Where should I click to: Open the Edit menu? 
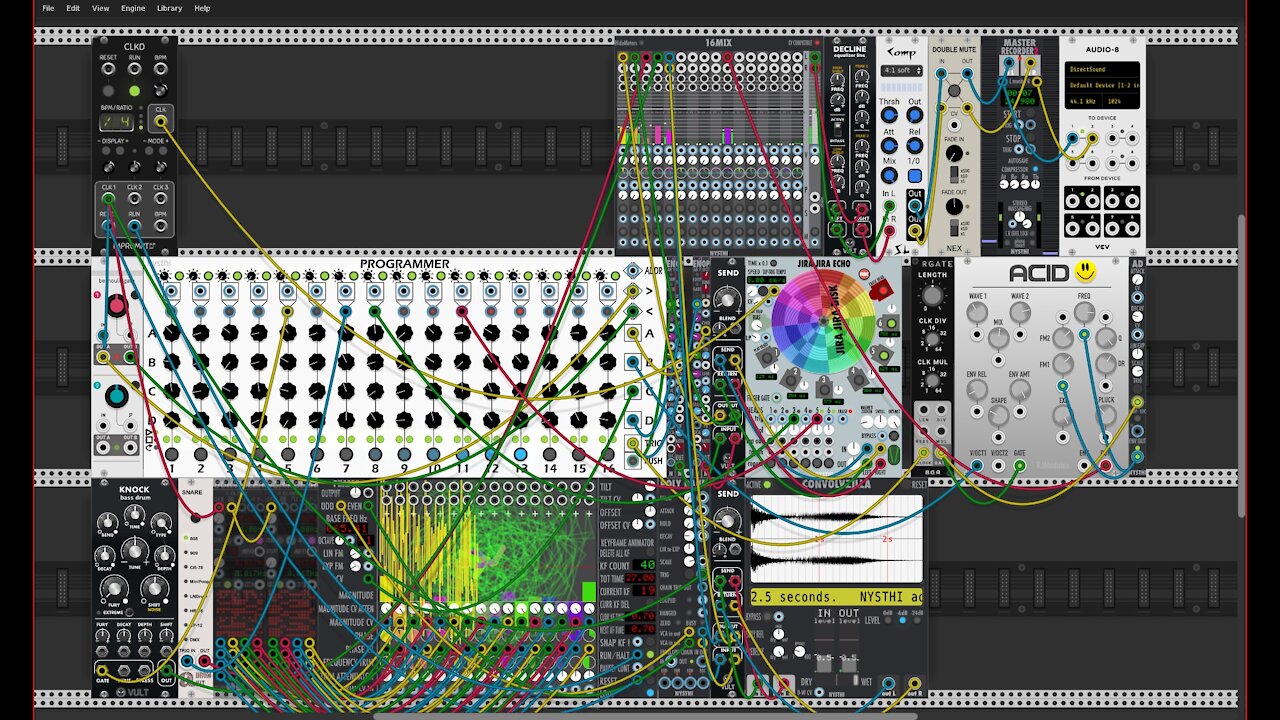[73, 8]
